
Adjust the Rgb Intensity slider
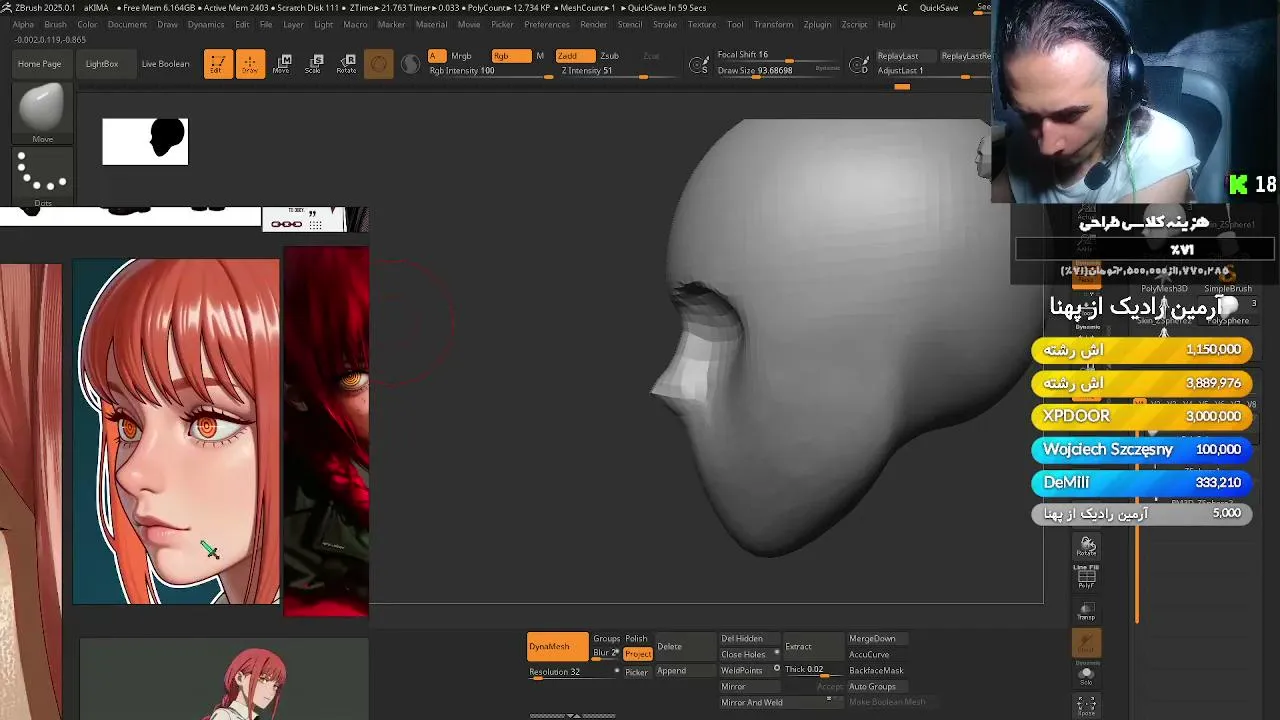pyautogui.click(x=490, y=72)
